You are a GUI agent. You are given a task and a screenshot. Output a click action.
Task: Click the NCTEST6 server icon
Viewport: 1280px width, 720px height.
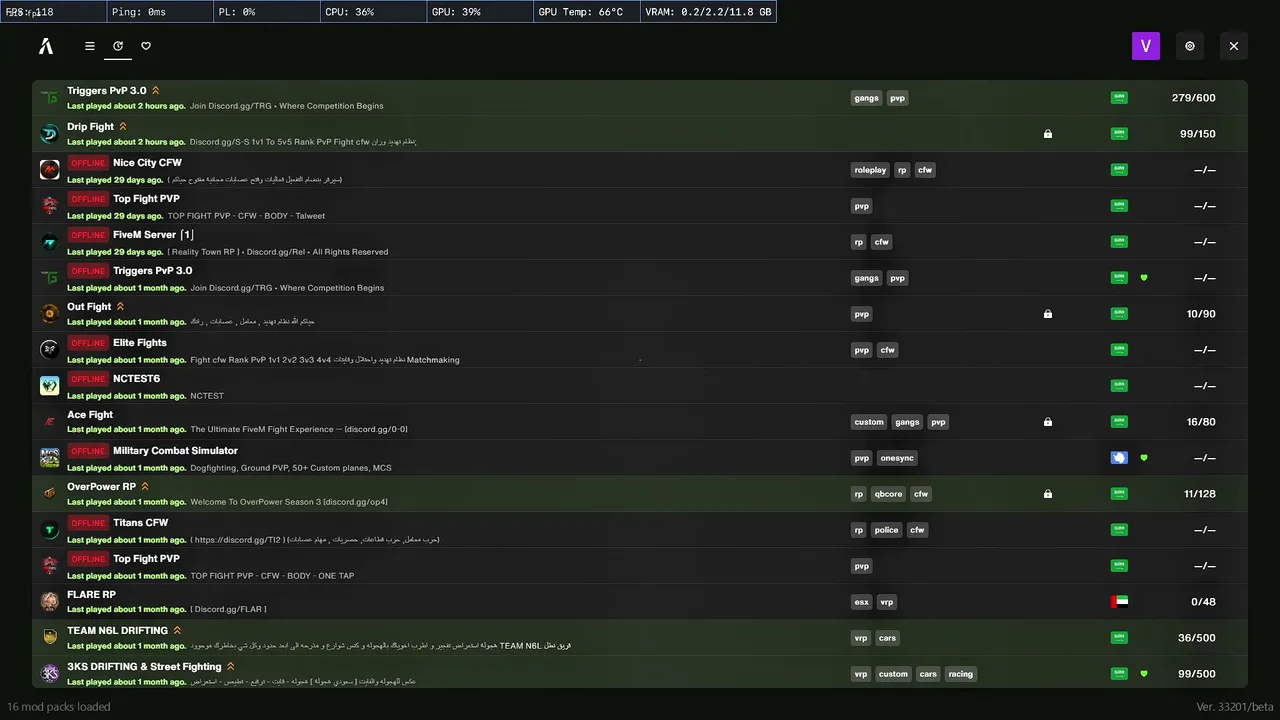(50, 386)
